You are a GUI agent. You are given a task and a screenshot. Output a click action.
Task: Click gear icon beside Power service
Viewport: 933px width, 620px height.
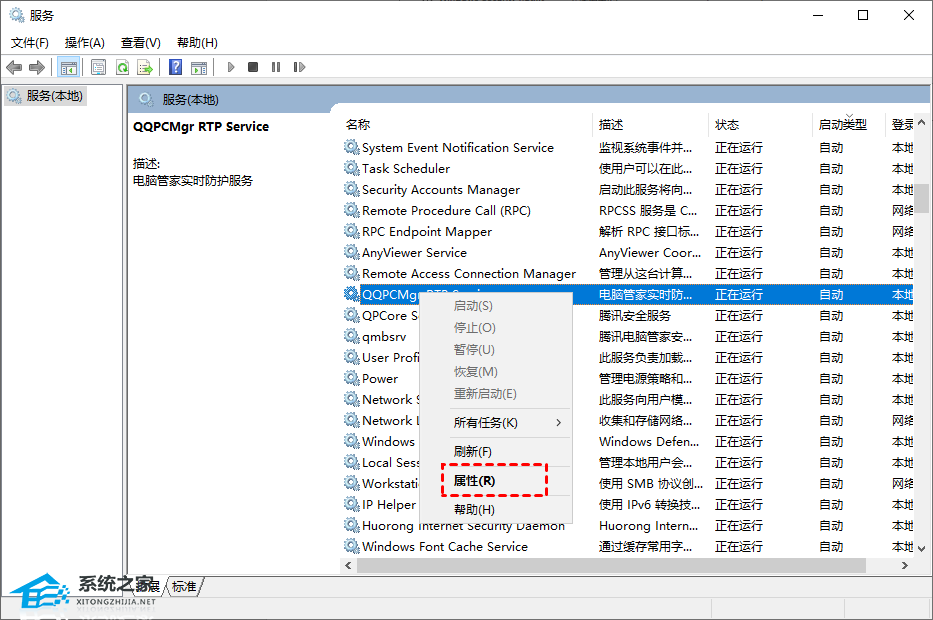pos(352,378)
